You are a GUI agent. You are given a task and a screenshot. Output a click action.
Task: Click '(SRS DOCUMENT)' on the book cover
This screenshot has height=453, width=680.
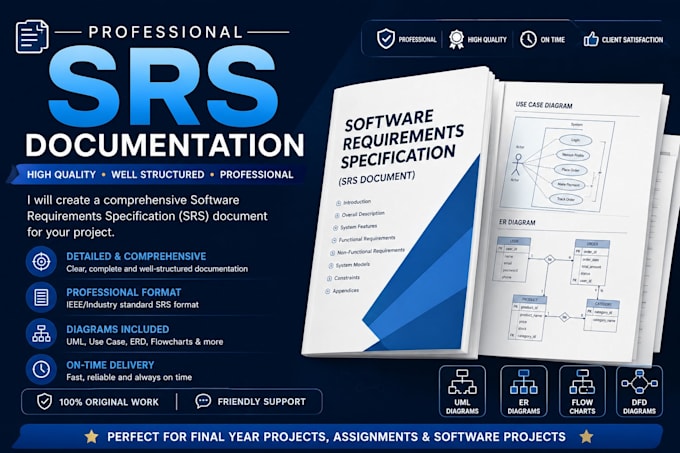(x=376, y=178)
